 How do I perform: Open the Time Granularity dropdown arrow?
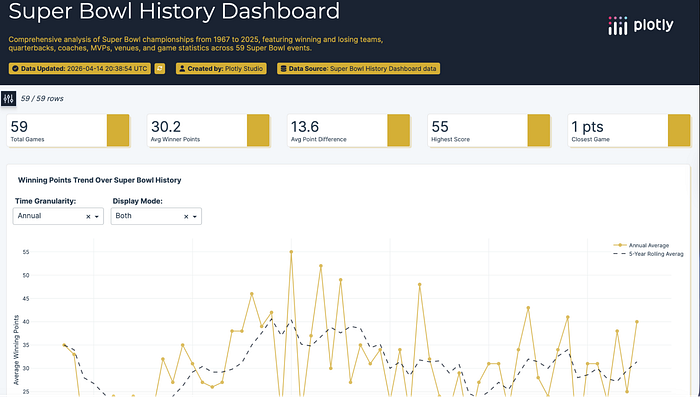coord(97,217)
